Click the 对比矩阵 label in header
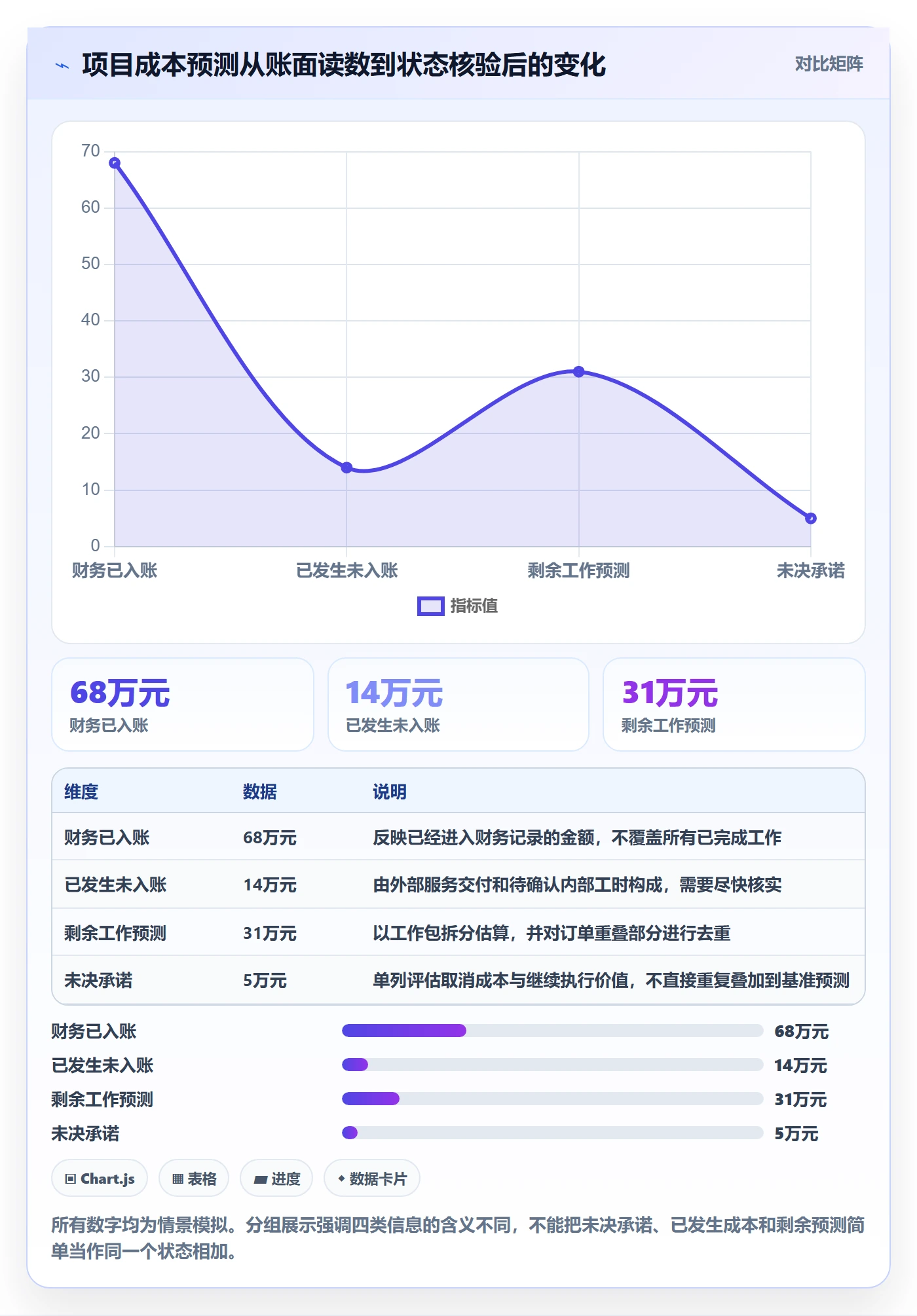Image resolution: width=917 pixels, height=1316 pixels. pos(829,64)
